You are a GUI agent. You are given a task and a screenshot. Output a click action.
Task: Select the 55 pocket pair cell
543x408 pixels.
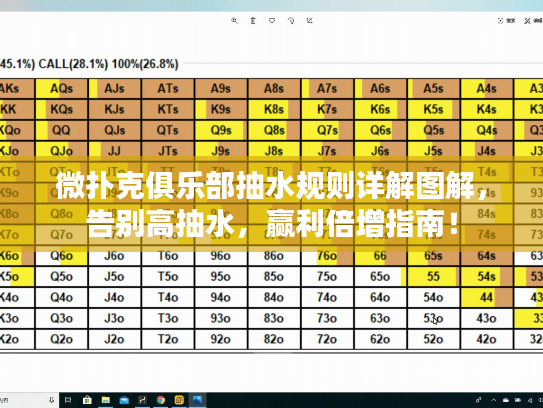click(x=434, y=277)
